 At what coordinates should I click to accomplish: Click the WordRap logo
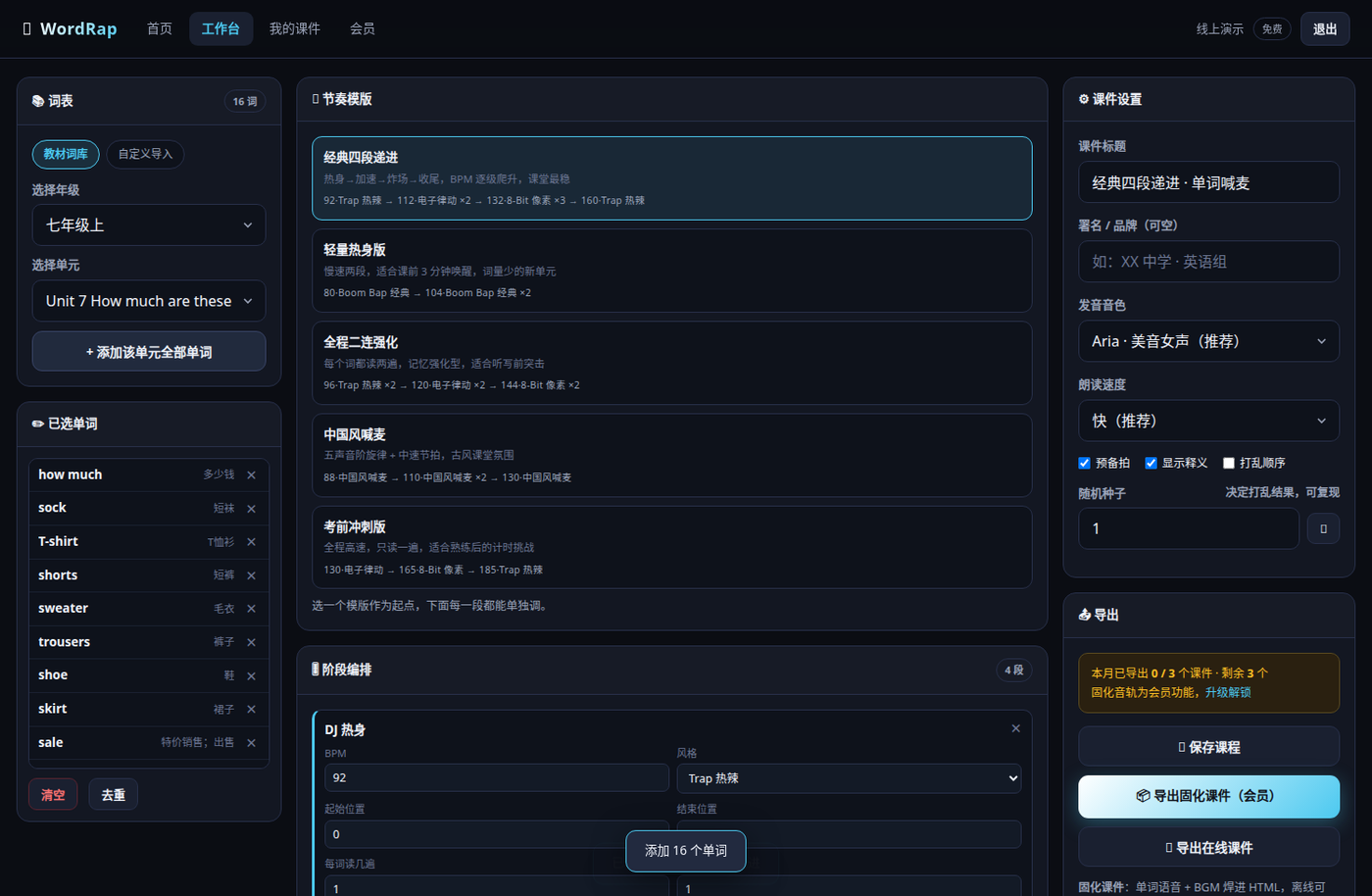(70, 28)
